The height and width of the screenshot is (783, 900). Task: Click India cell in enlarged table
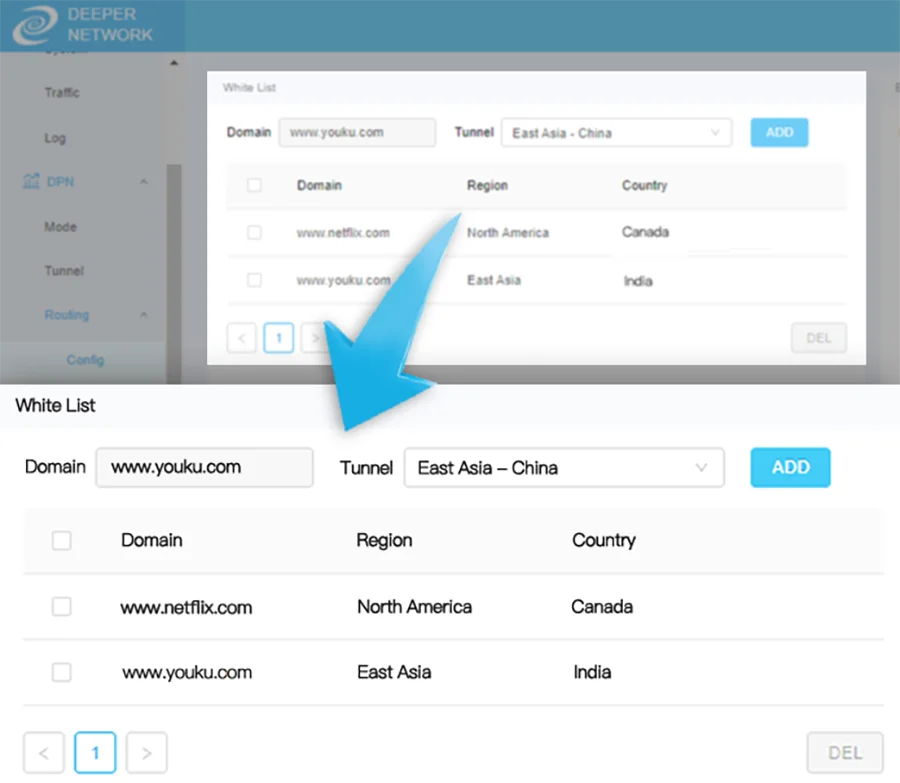pos(592,672)
